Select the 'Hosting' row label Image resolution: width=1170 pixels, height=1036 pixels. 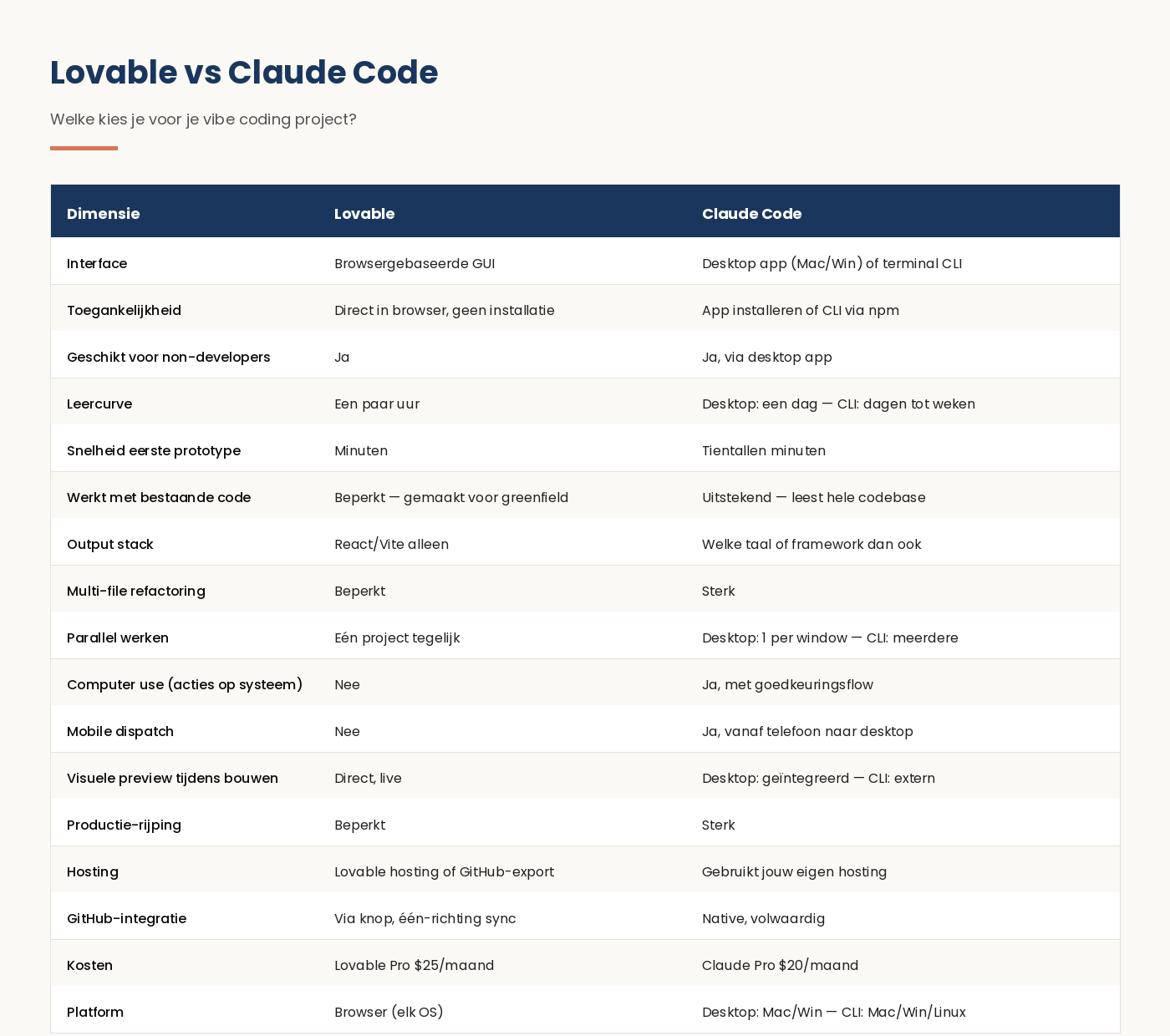click(93, 872)
